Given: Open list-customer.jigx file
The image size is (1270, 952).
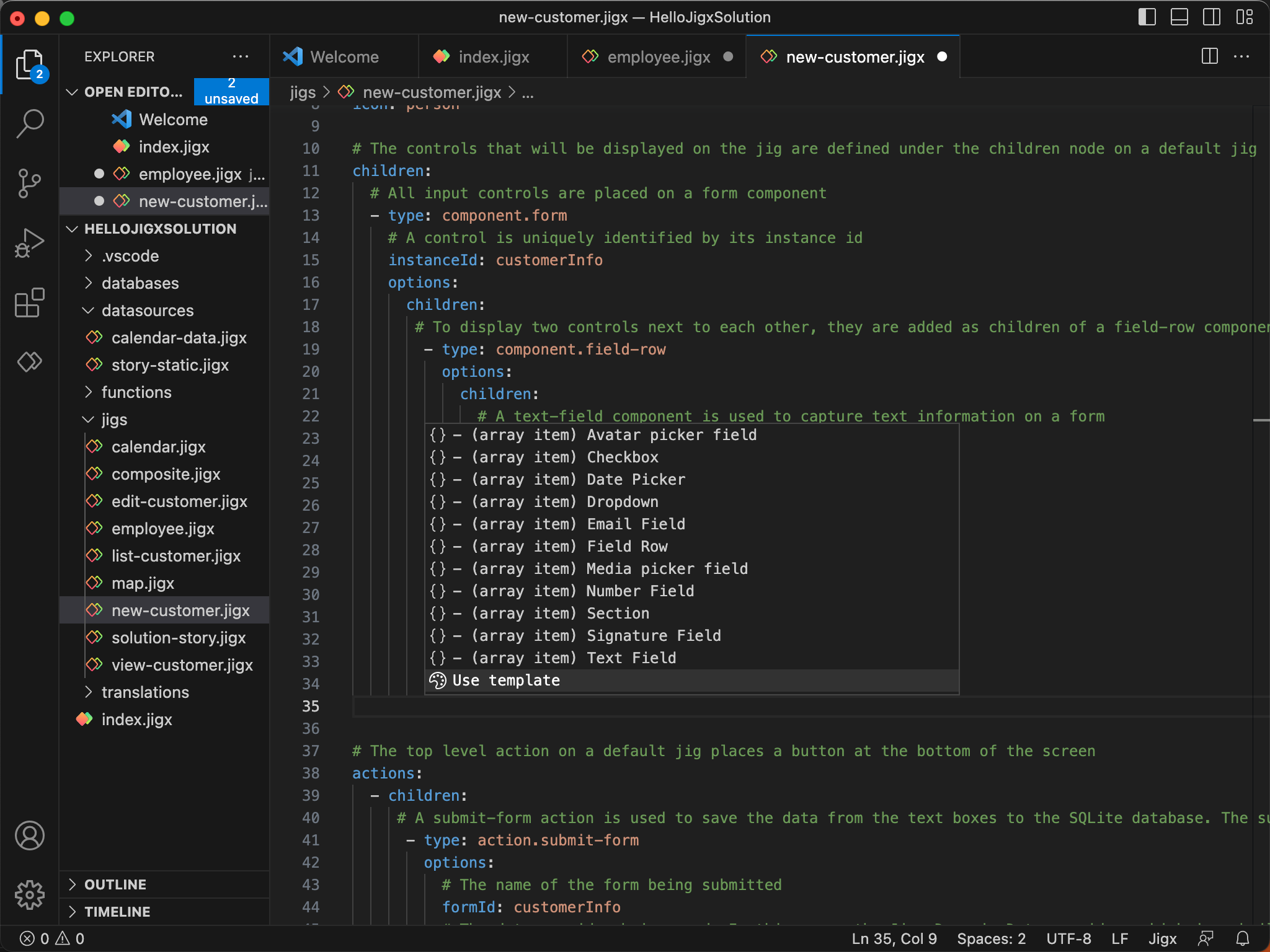Looking at the screenshot, I should (x=164, y=556).
